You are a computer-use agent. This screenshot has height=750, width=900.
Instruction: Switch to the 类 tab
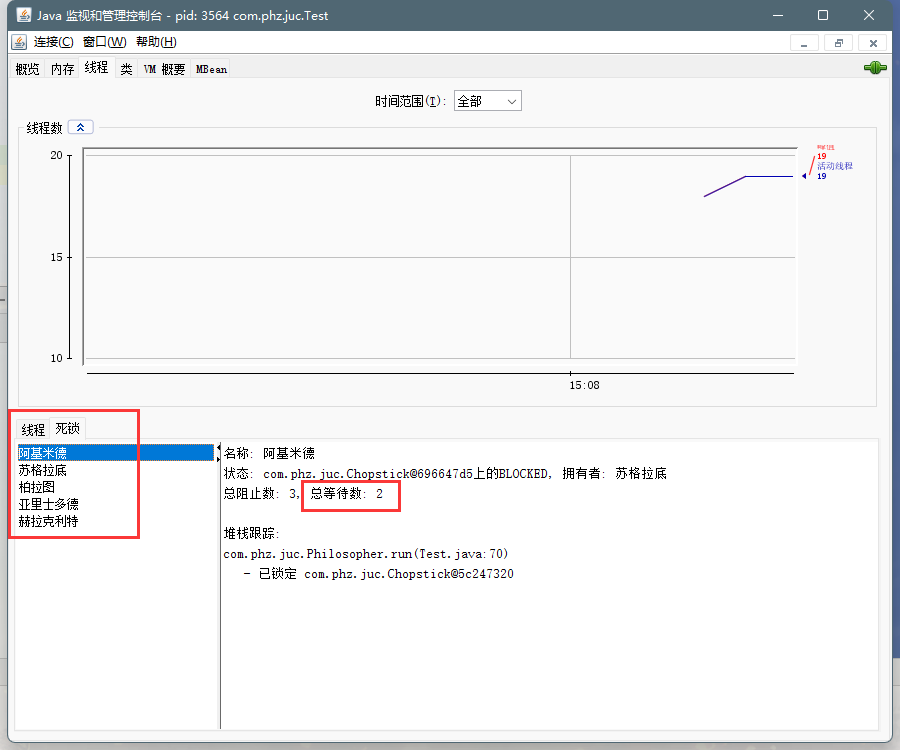tap(126, 69)
